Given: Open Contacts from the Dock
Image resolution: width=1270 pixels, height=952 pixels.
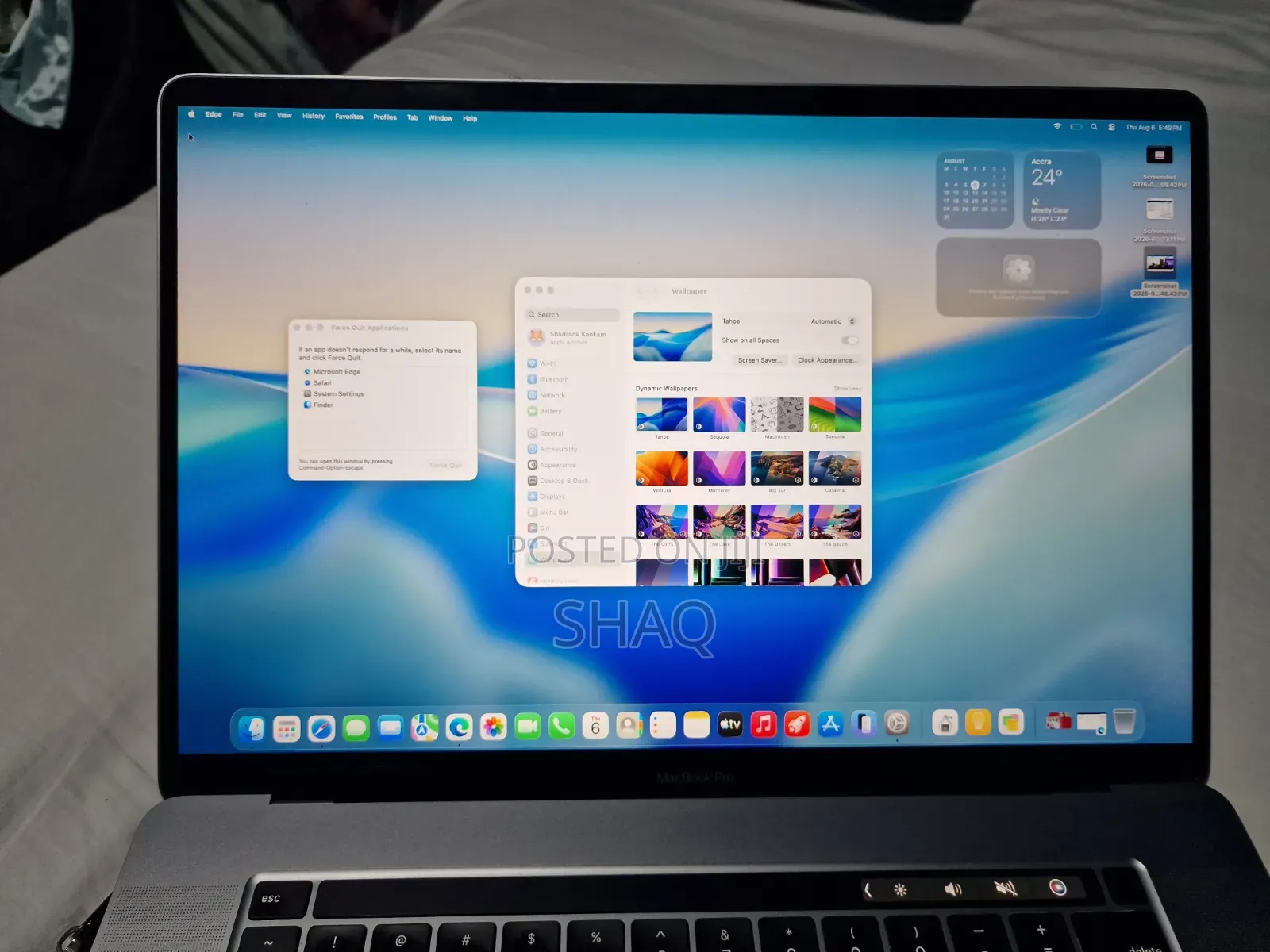Looking at the screenshot, I should [x=629, y=725].
